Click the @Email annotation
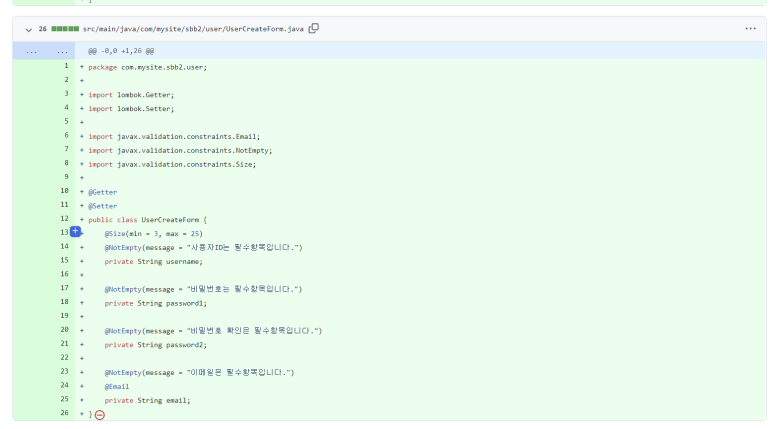 [116, 387]
